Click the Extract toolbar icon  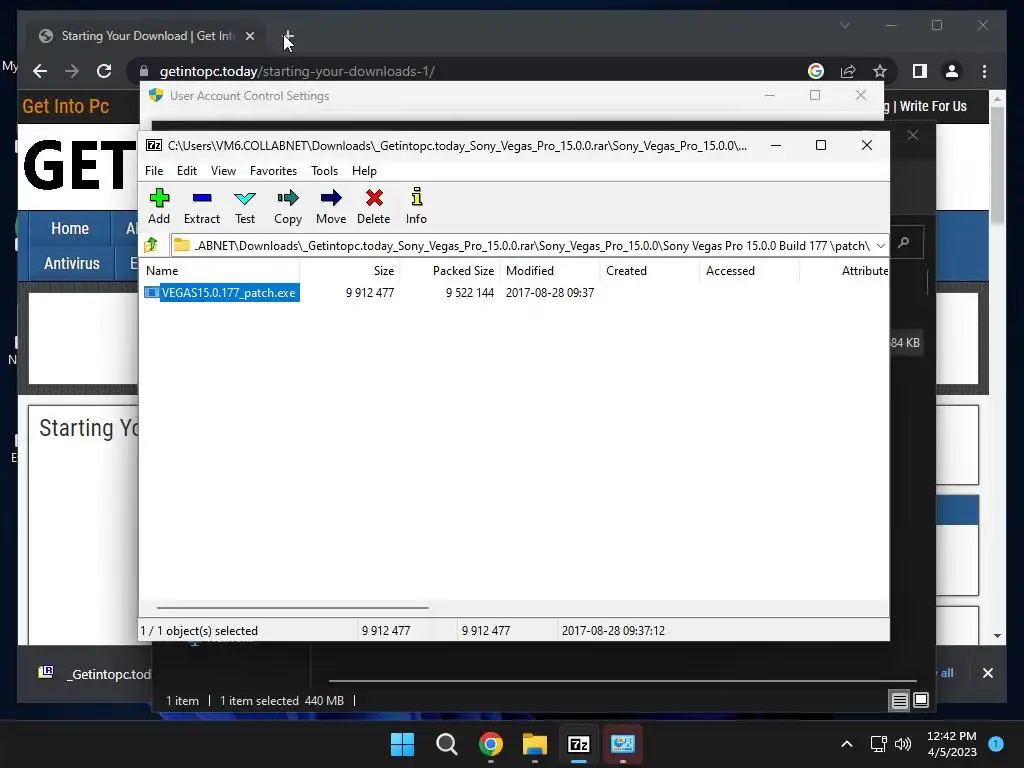[202, 206]
